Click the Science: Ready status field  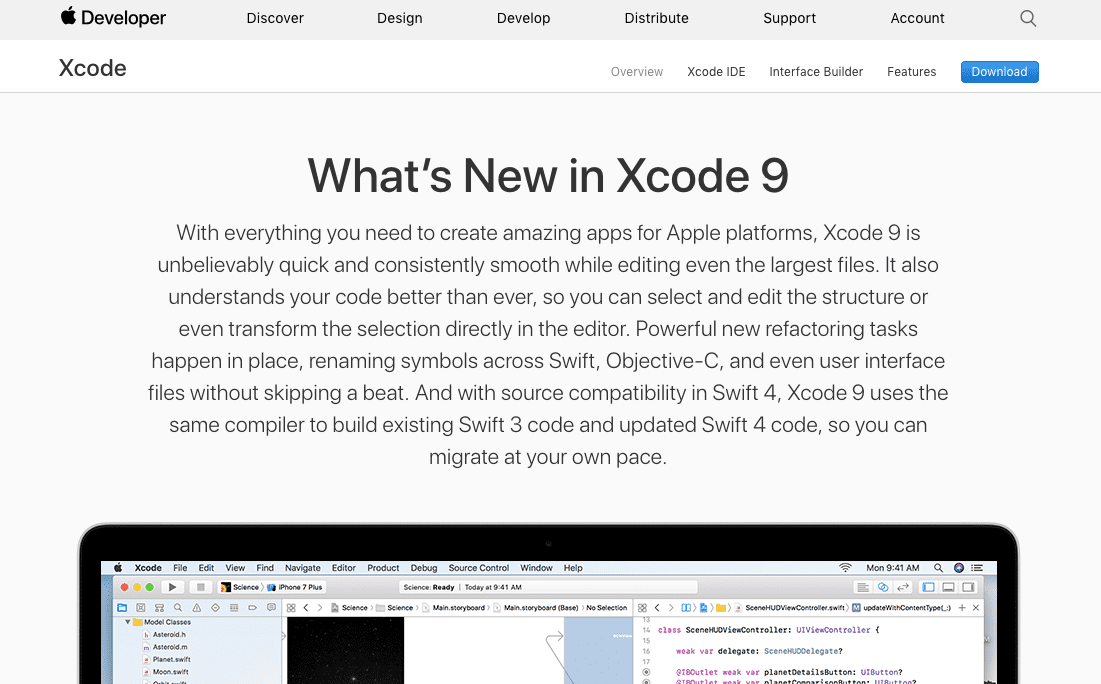coord(548,587)
